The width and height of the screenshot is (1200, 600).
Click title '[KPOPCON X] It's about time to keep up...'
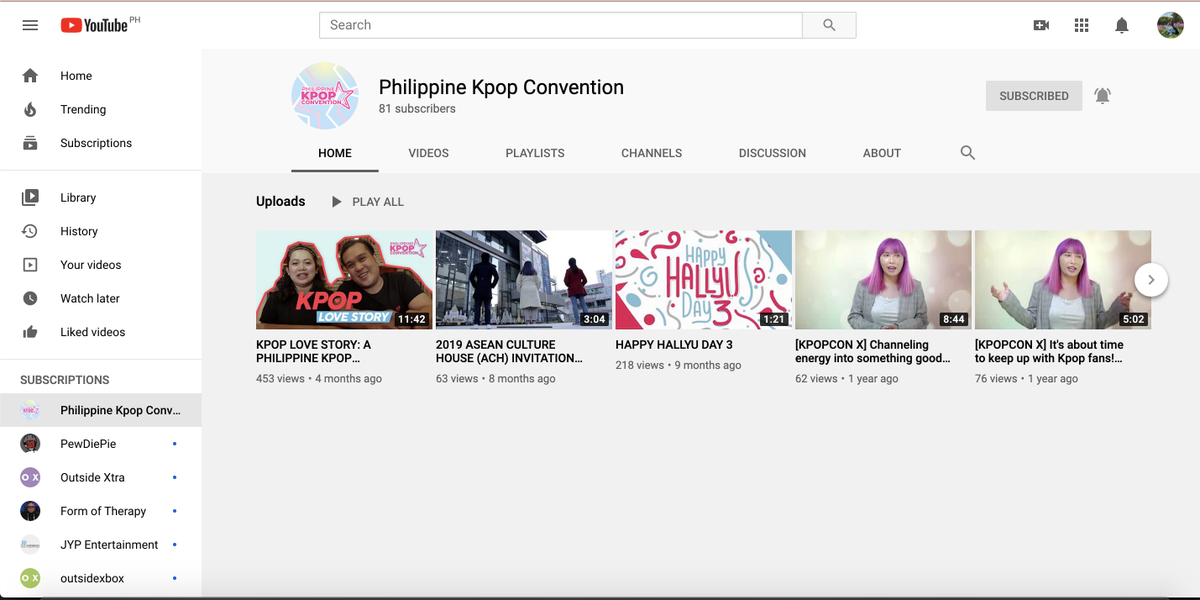pyautogui.click(x=1049, y=351)
